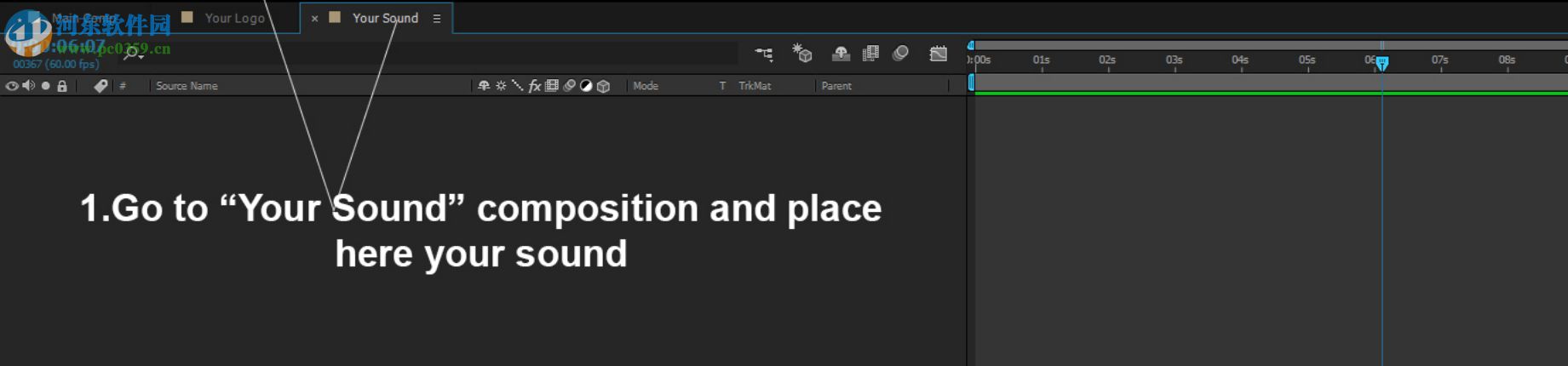Click the 05s mark on time ruler
Screen dimensions: 1568x366
point(1307,60)
